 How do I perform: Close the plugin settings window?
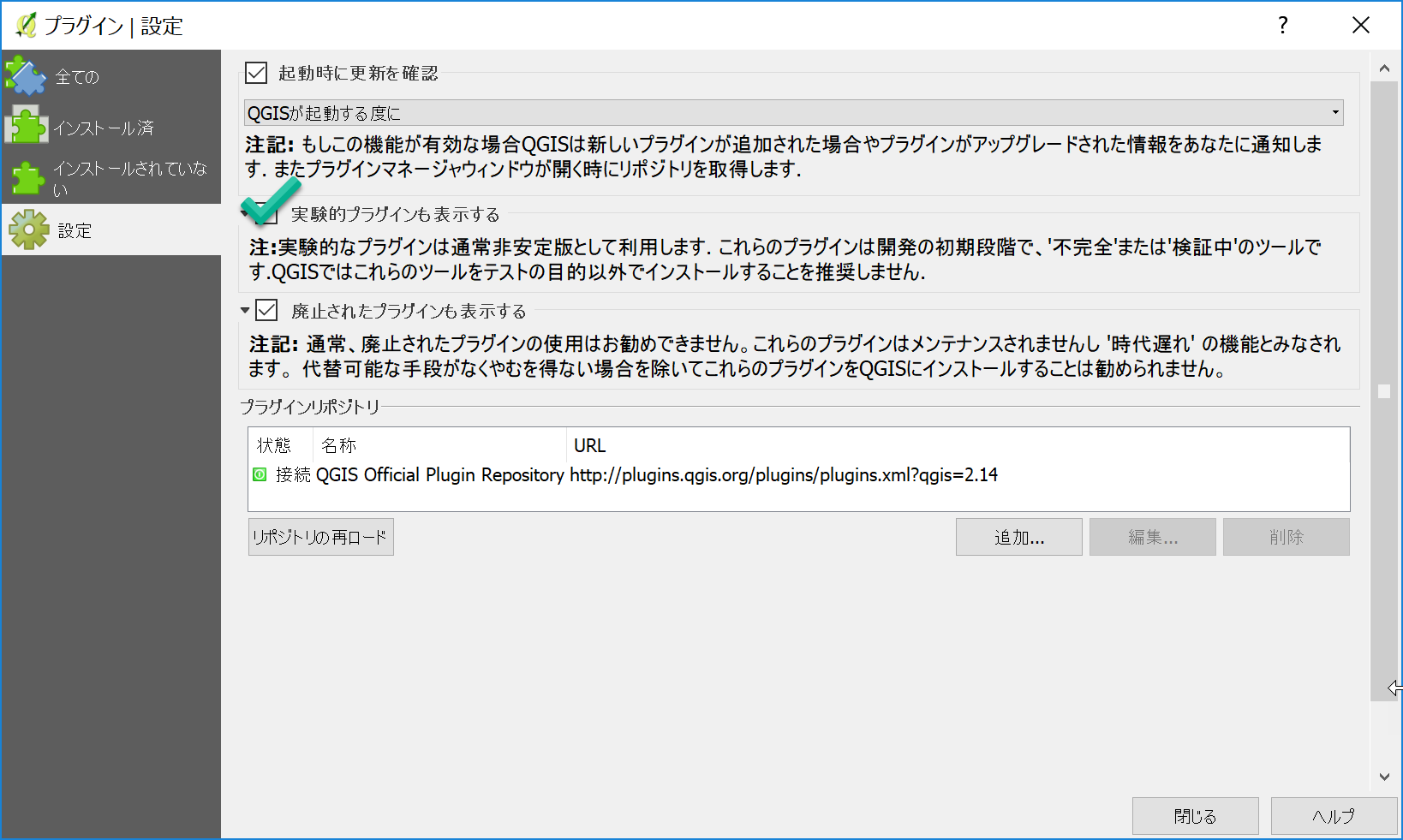tap(1361, 26)
